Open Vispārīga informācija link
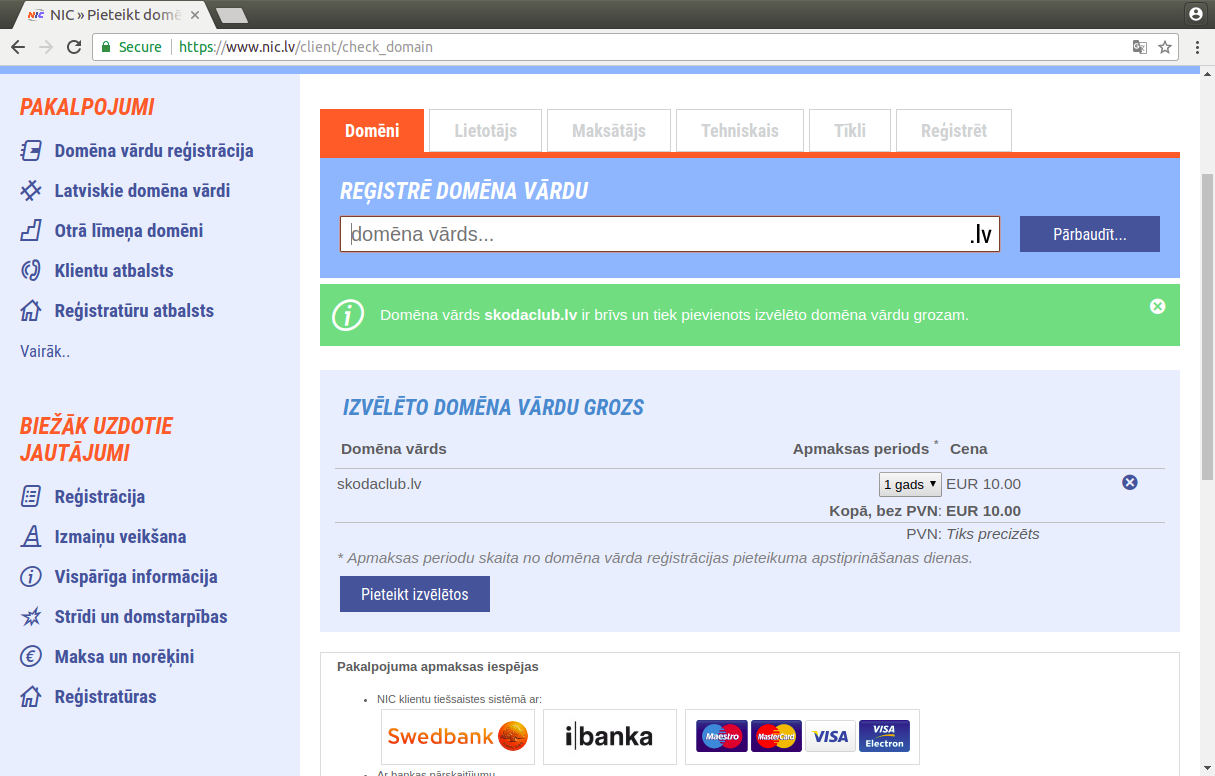Viewport: 1215px width, 776px height. tap(136, 577)
